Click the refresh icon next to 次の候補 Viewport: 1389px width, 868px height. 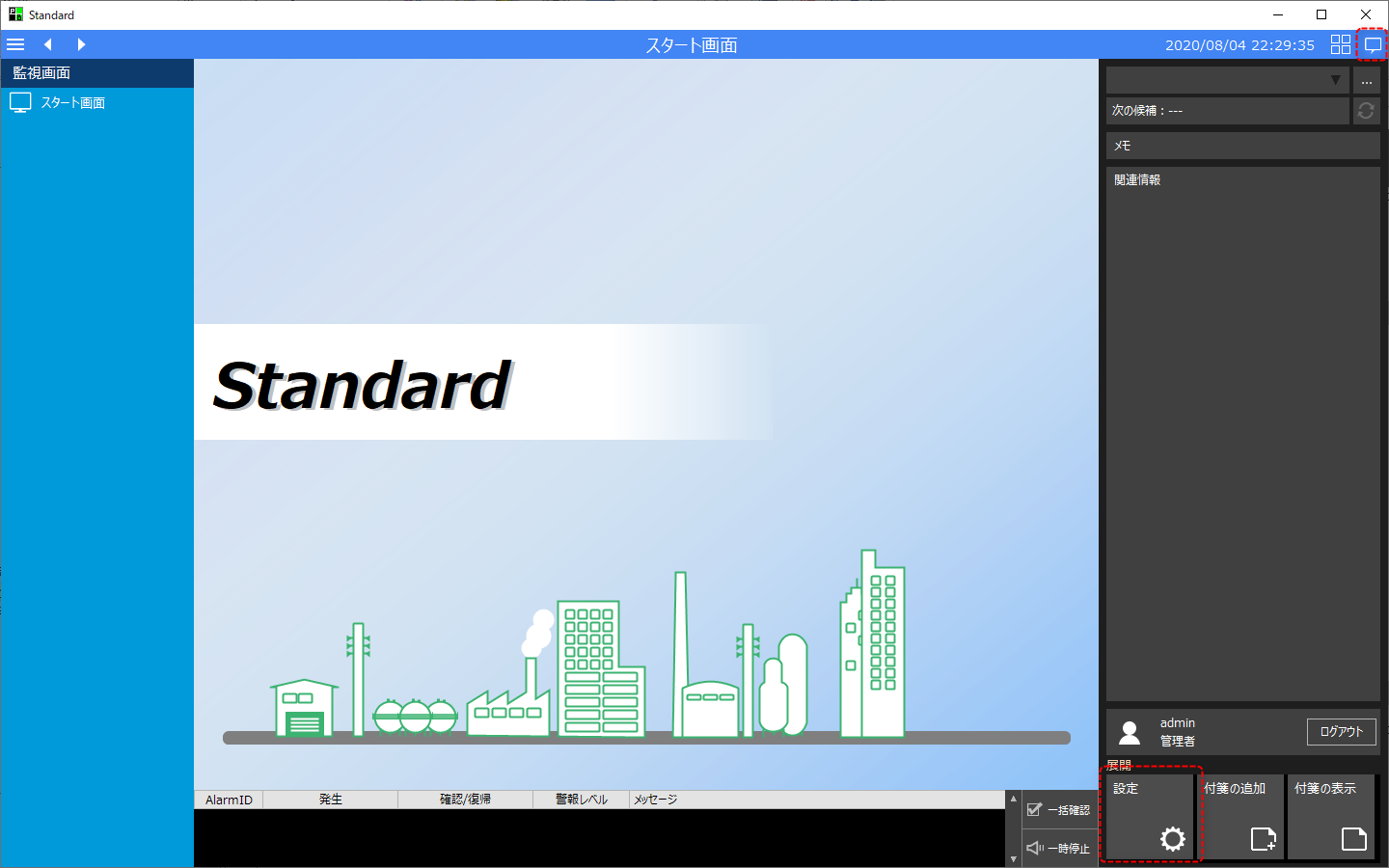coord(1366,110)
